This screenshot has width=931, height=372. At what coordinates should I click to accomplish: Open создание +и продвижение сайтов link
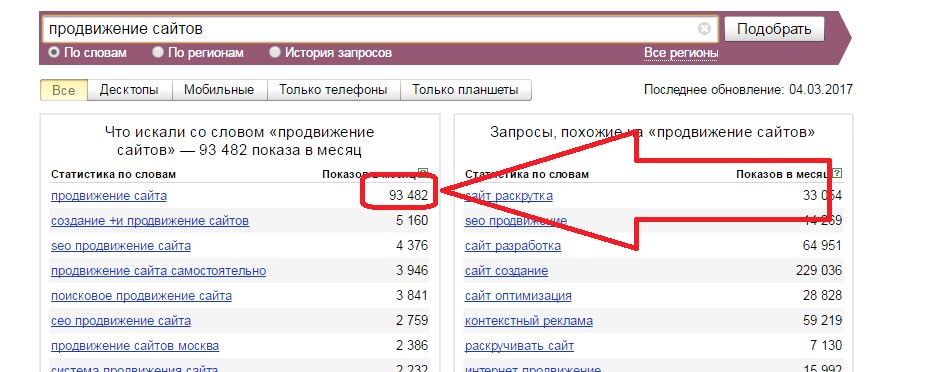150,221
